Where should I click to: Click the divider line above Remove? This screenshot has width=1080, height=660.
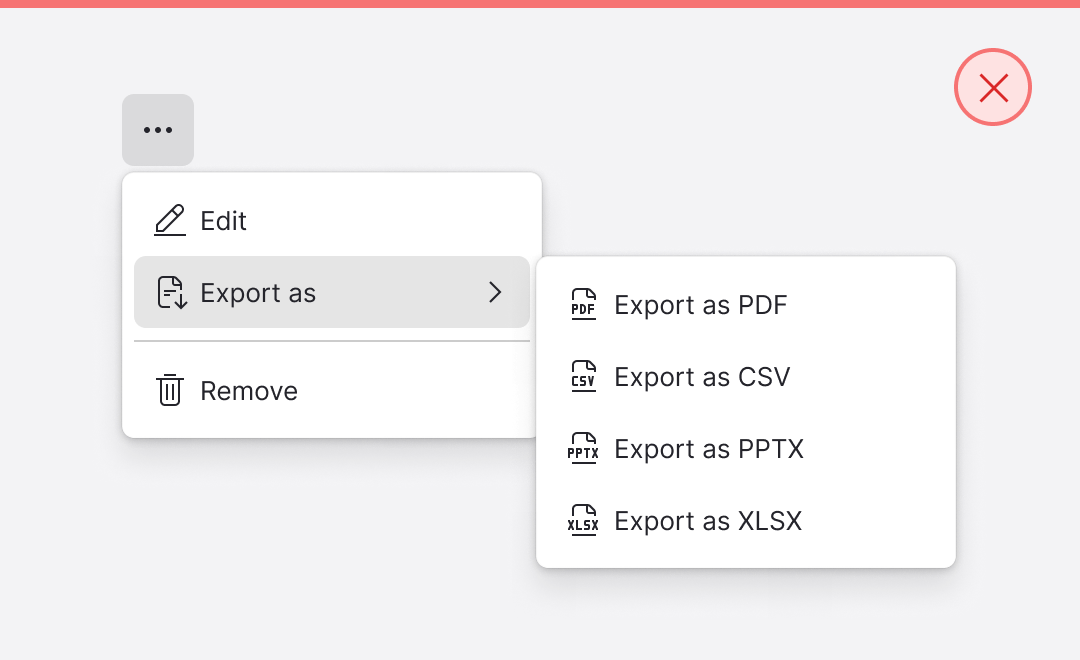pyautogui.click(x=331, y=341)
